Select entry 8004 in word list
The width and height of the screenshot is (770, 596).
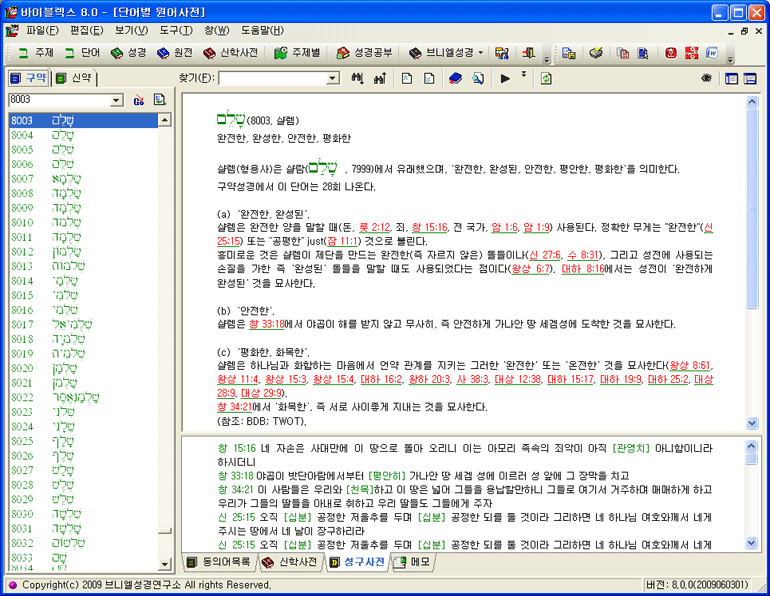[83, 135]
